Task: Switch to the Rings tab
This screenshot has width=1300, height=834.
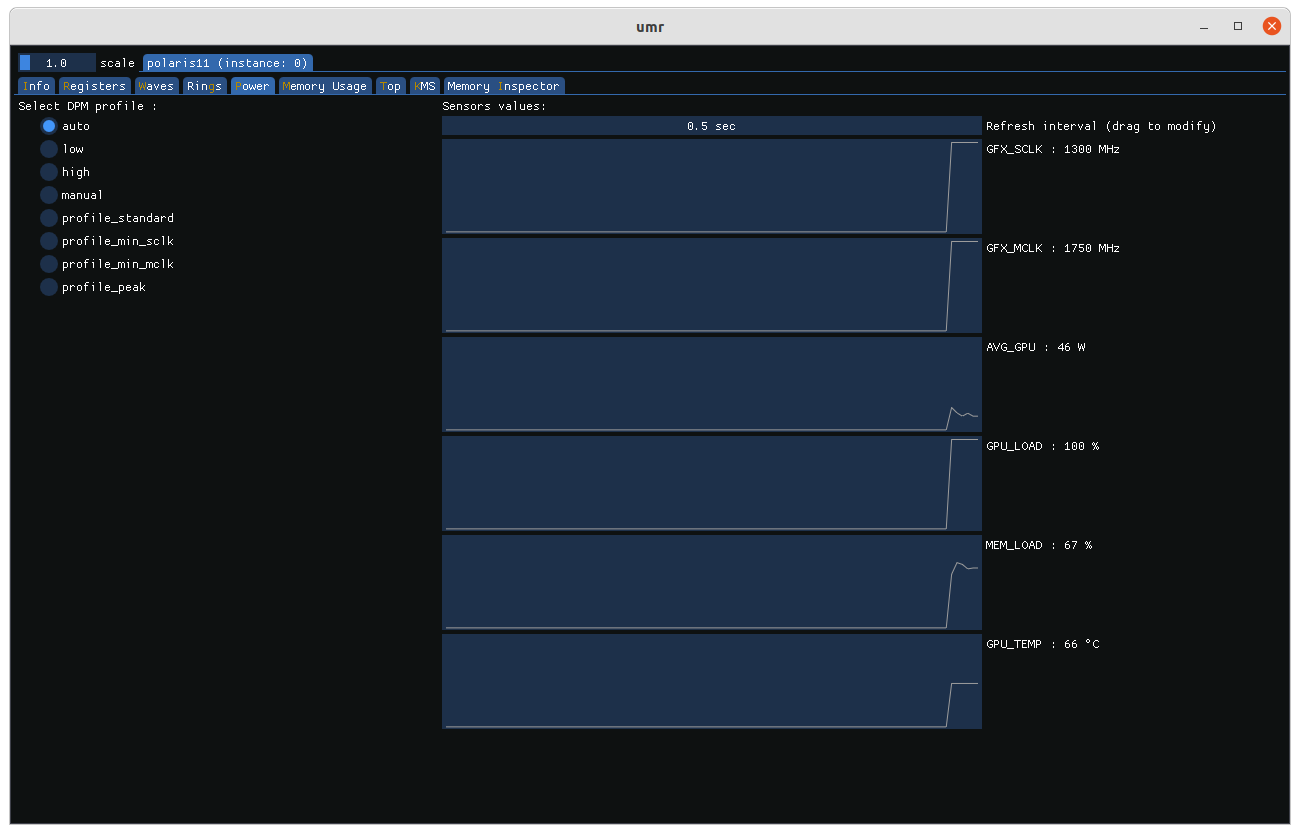Action: tap(205, 86)
